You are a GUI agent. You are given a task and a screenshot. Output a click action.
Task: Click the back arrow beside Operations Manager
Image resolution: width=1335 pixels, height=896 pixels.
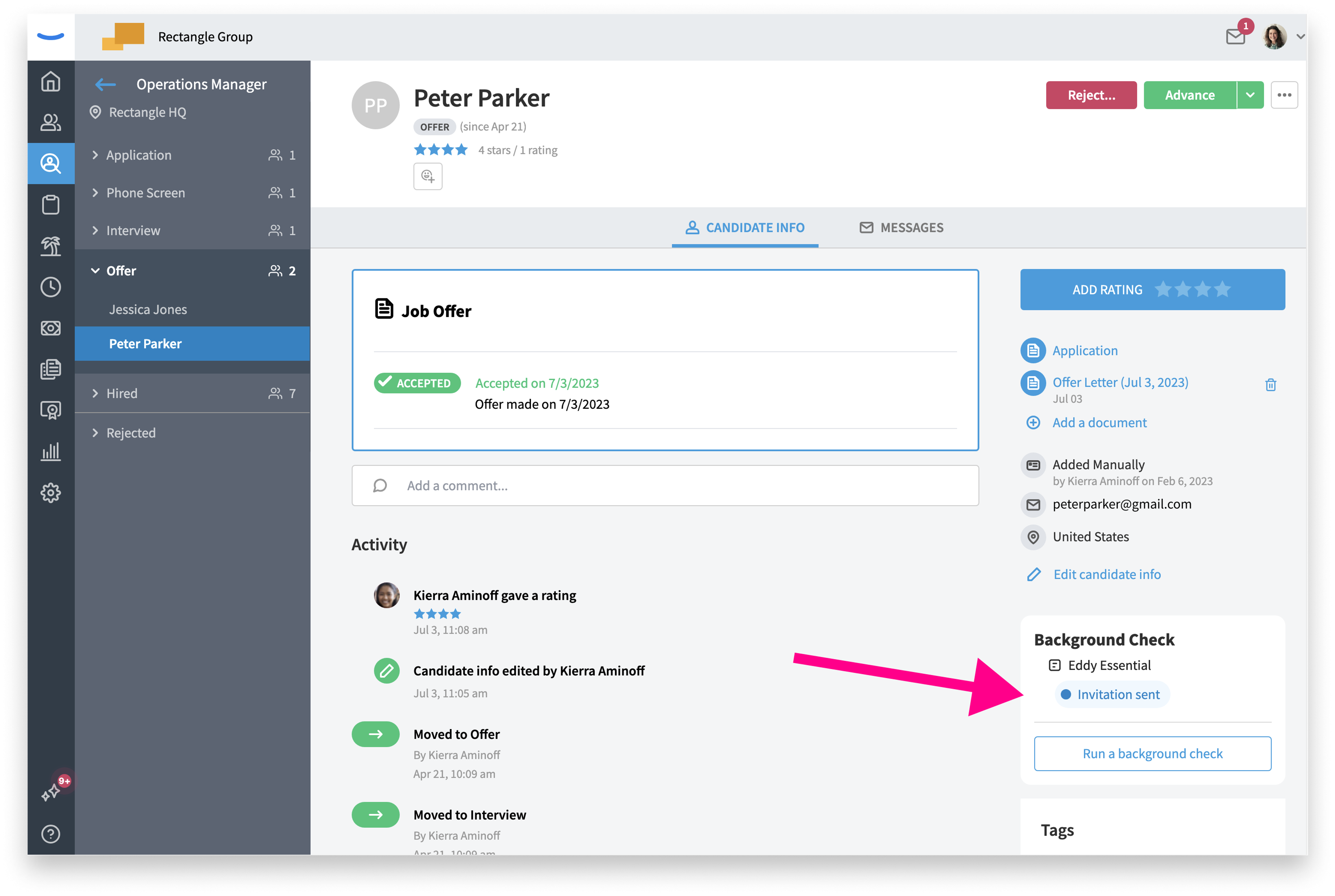coord(106,84)
